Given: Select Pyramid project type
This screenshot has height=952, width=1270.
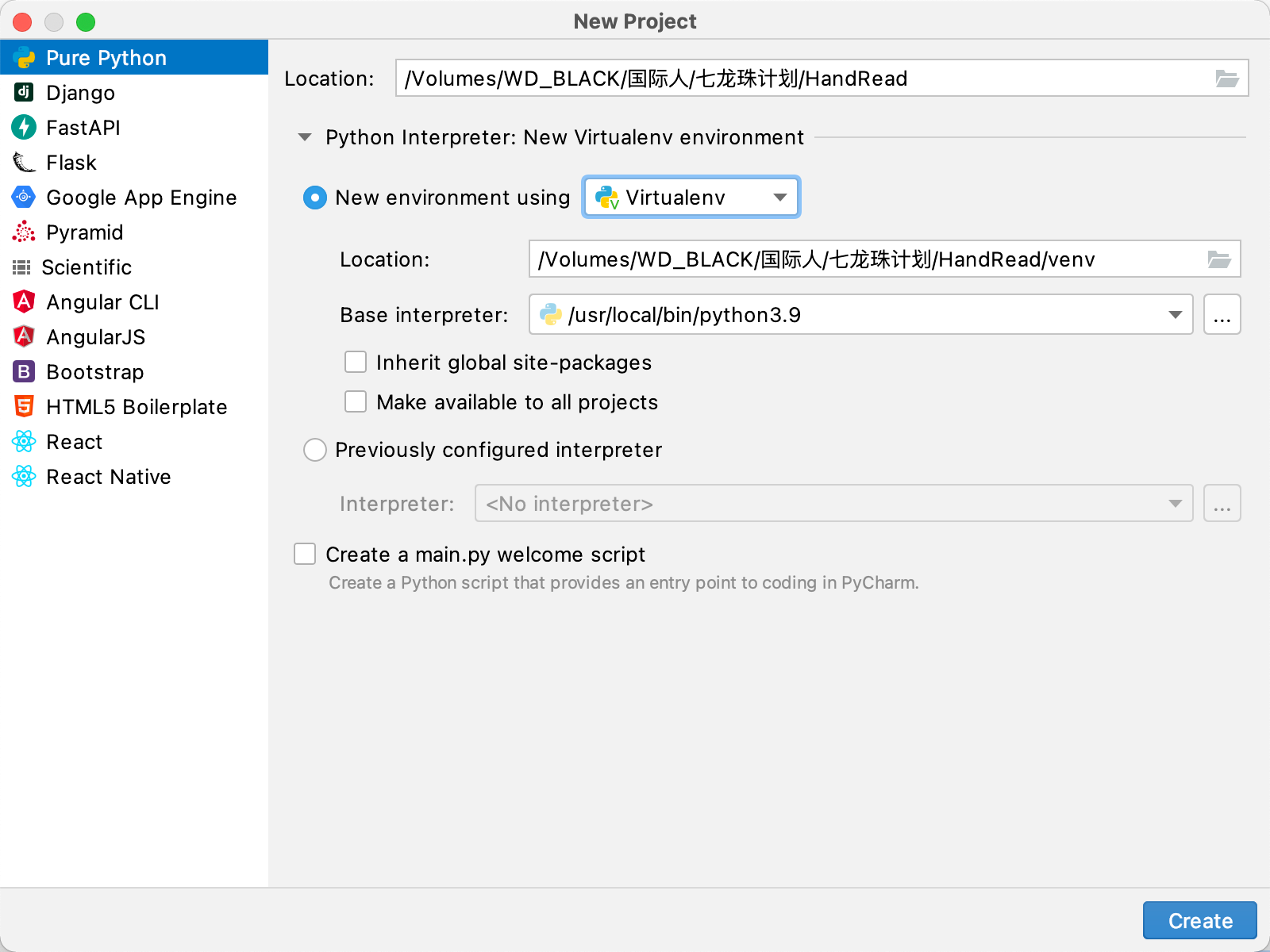Looking at the screenshot, I should (x=134, y=232).
